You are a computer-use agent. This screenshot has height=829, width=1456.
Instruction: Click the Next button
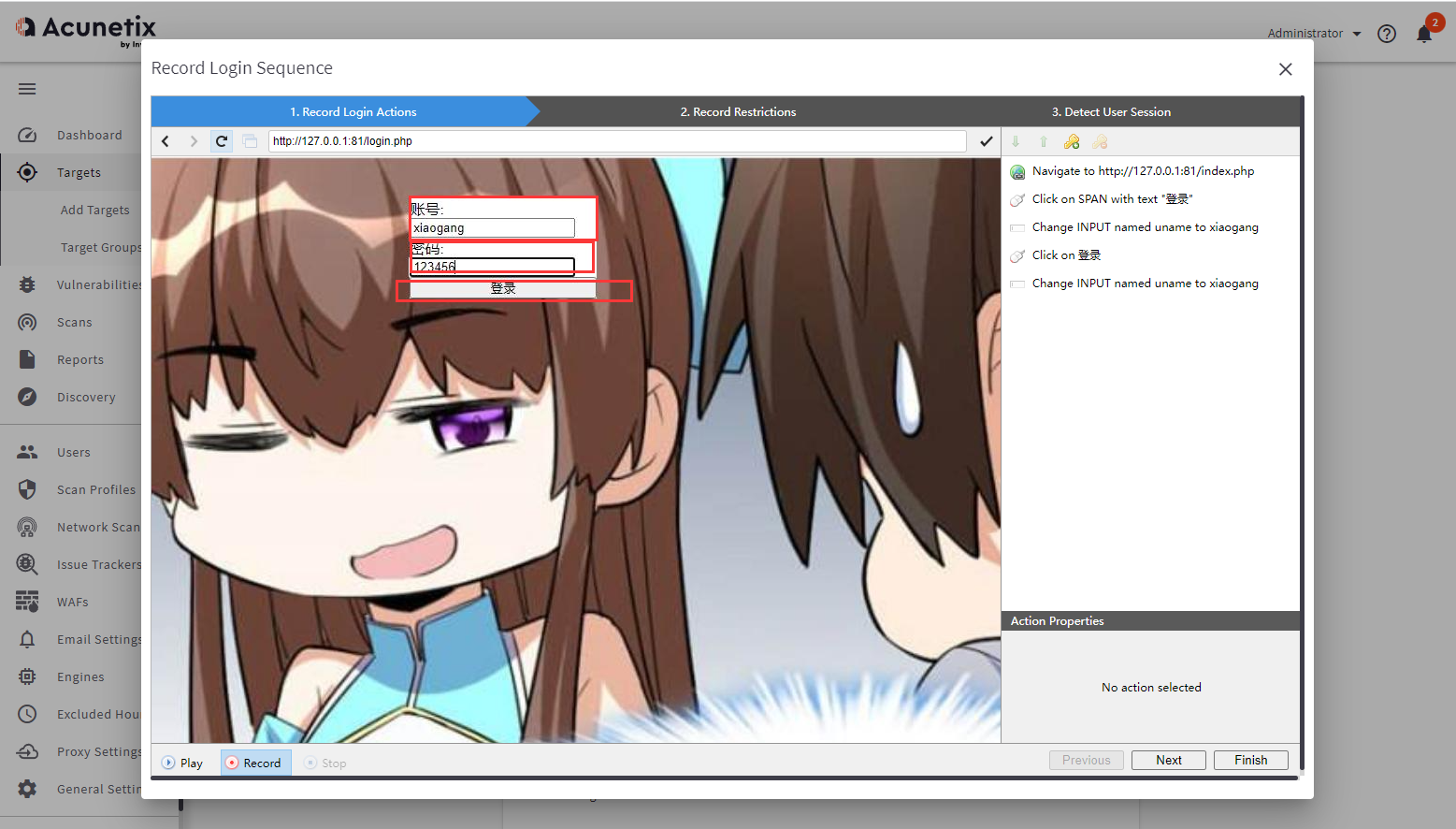click(x=1168, y=760)
